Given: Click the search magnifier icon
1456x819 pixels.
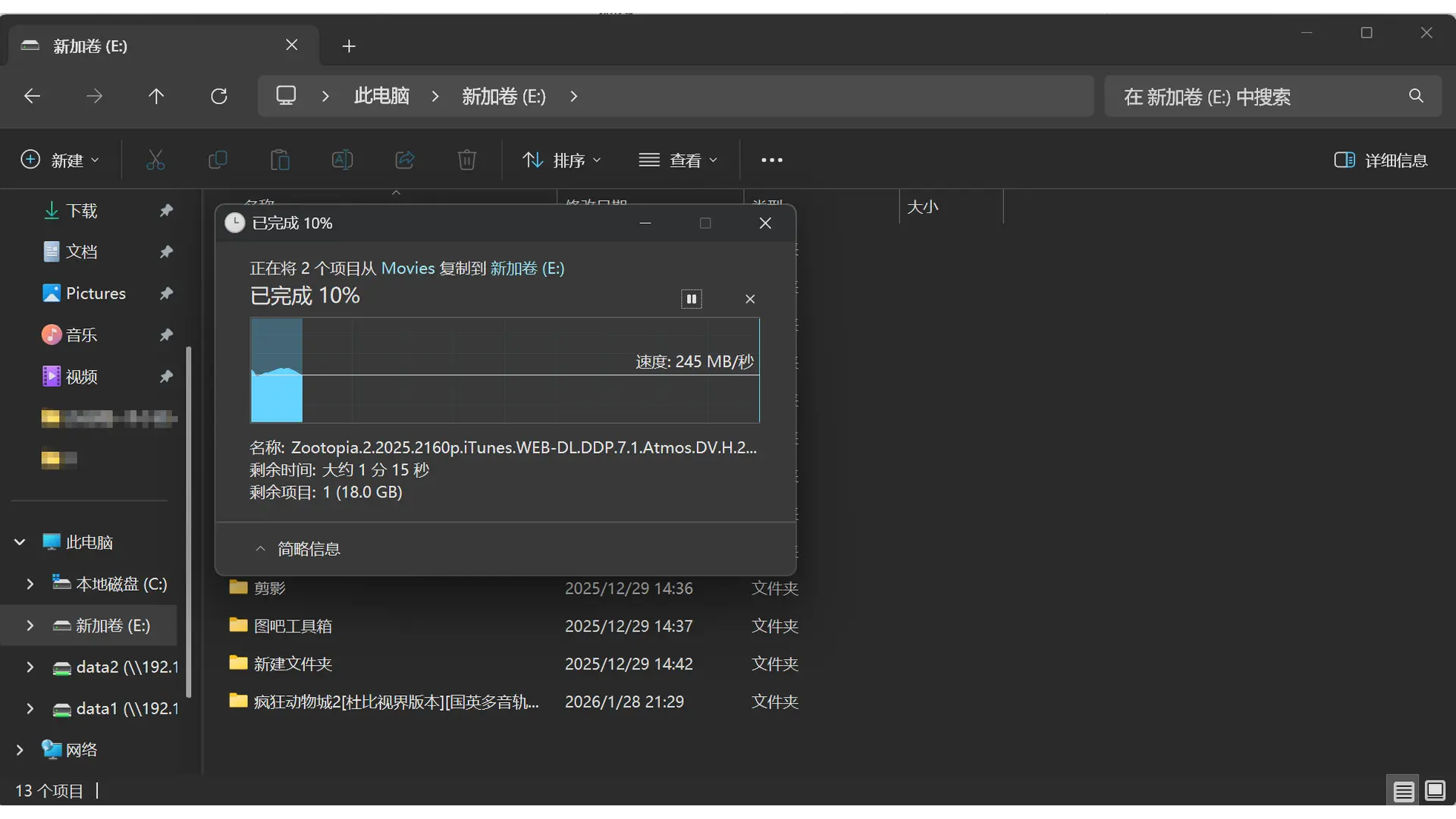Looking at the screenshot, I should click(x=1416, y=96).
